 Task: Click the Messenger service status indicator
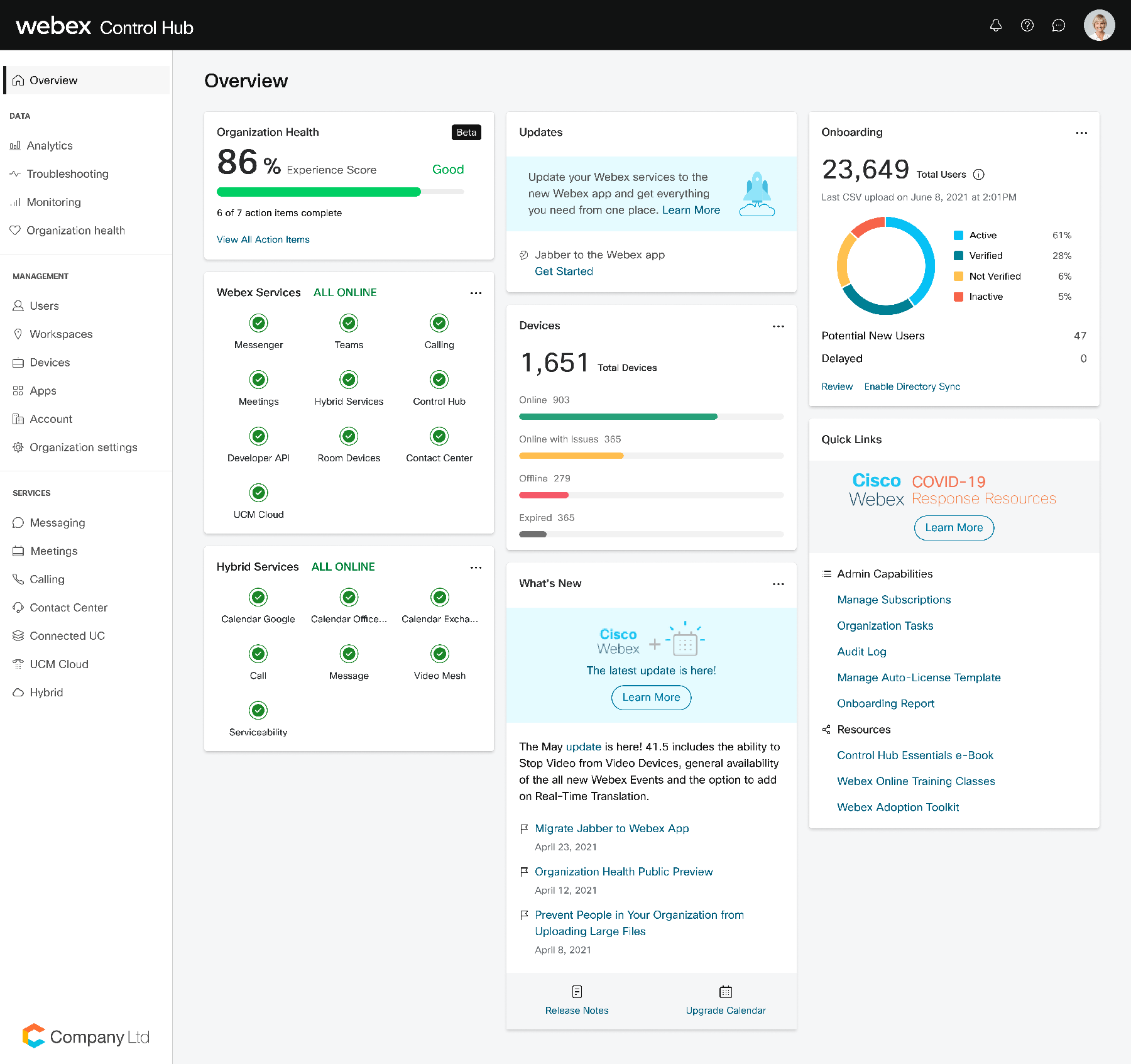pos(258,322)
